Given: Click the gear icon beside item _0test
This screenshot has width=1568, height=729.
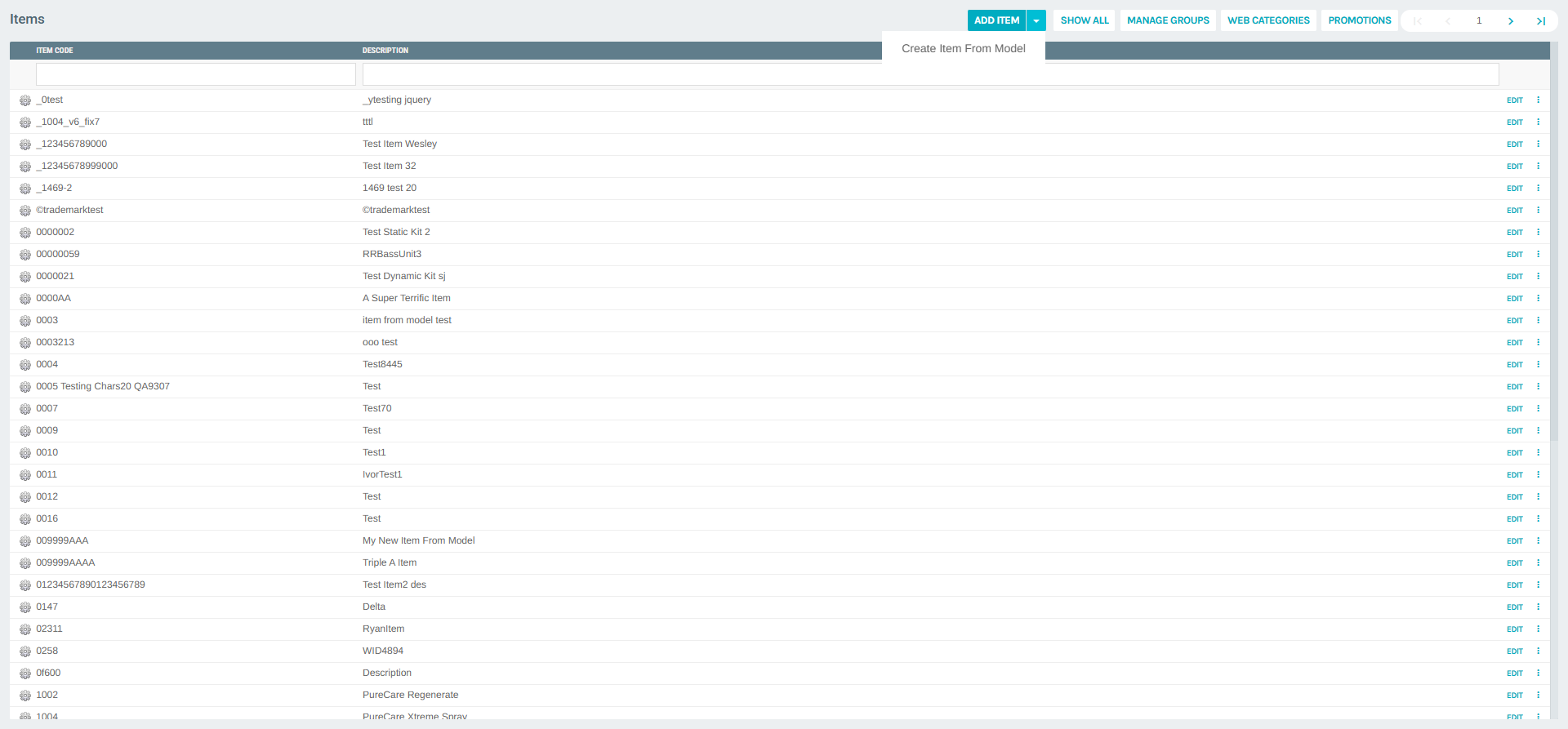Looking at the screenshot, I should (x=25, y=100).
